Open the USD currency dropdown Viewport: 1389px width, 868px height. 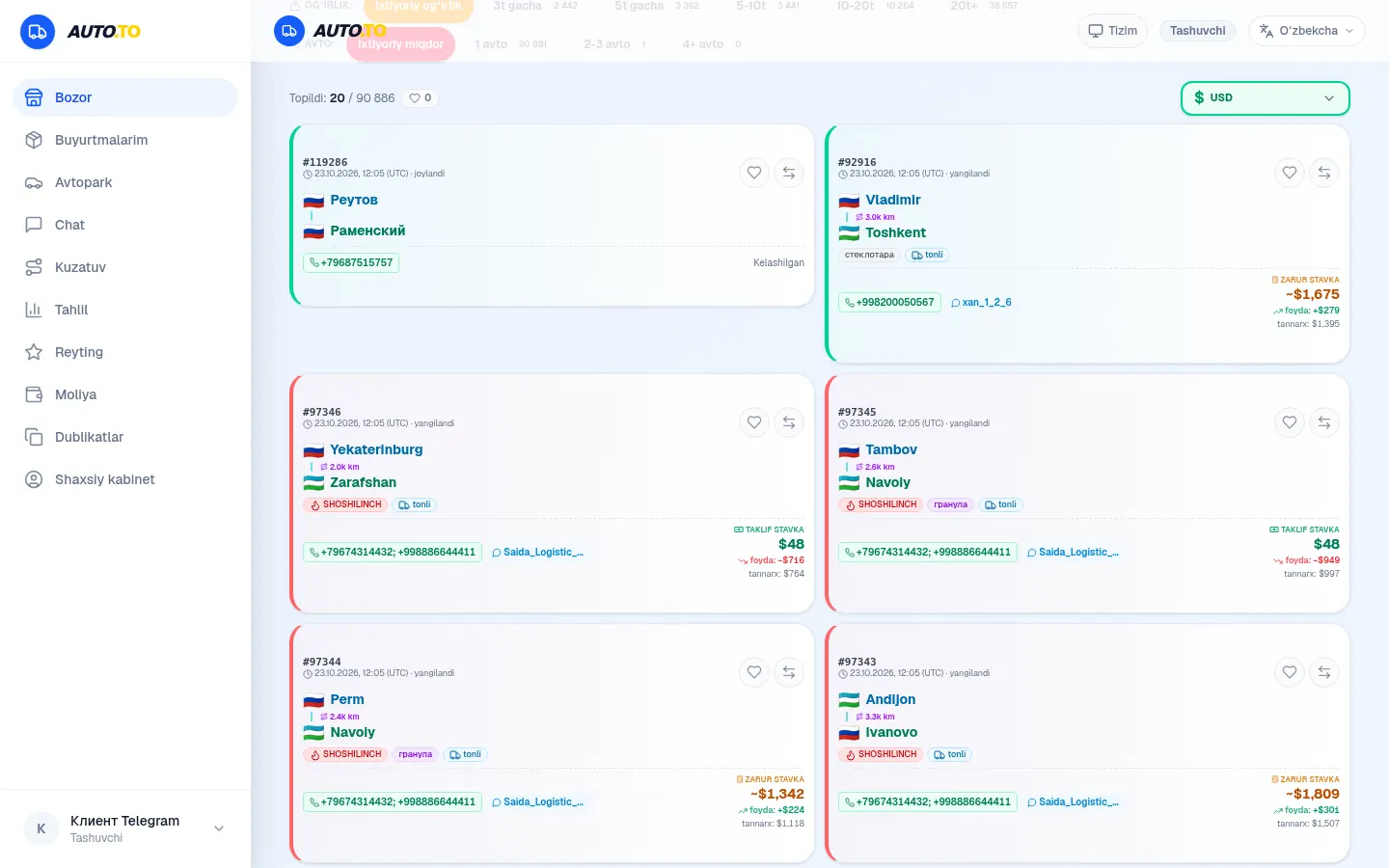coord(1265,98)
